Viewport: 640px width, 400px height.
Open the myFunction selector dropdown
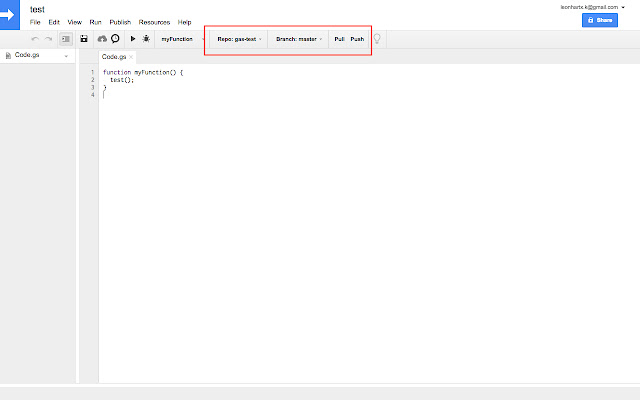182,39
